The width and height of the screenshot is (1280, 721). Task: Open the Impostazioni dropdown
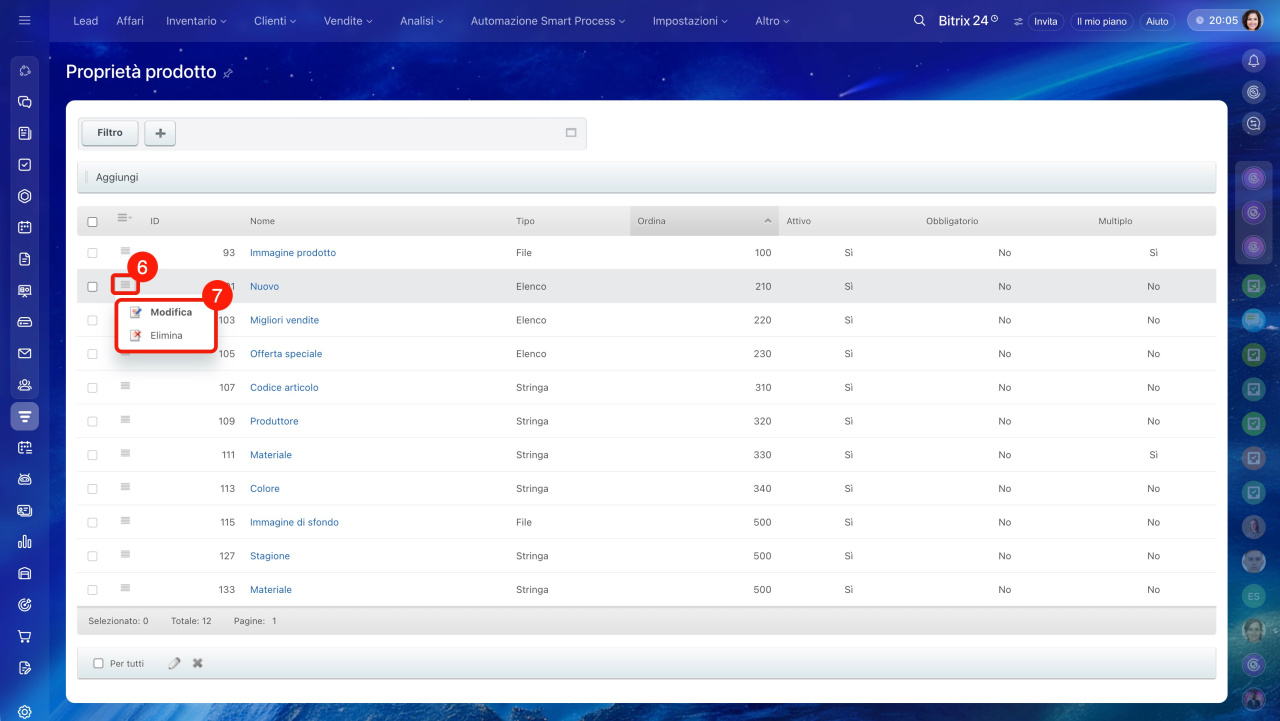click(x=690, y=21)
